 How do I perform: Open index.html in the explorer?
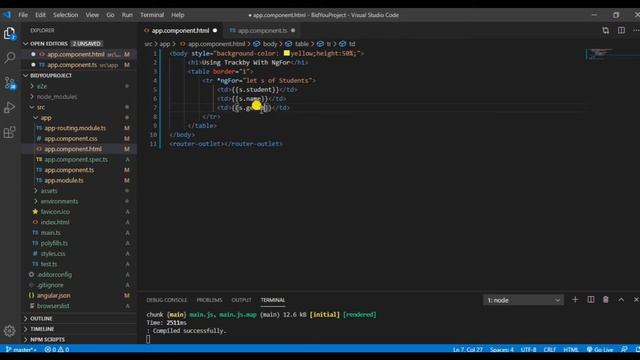click(79, 222)
